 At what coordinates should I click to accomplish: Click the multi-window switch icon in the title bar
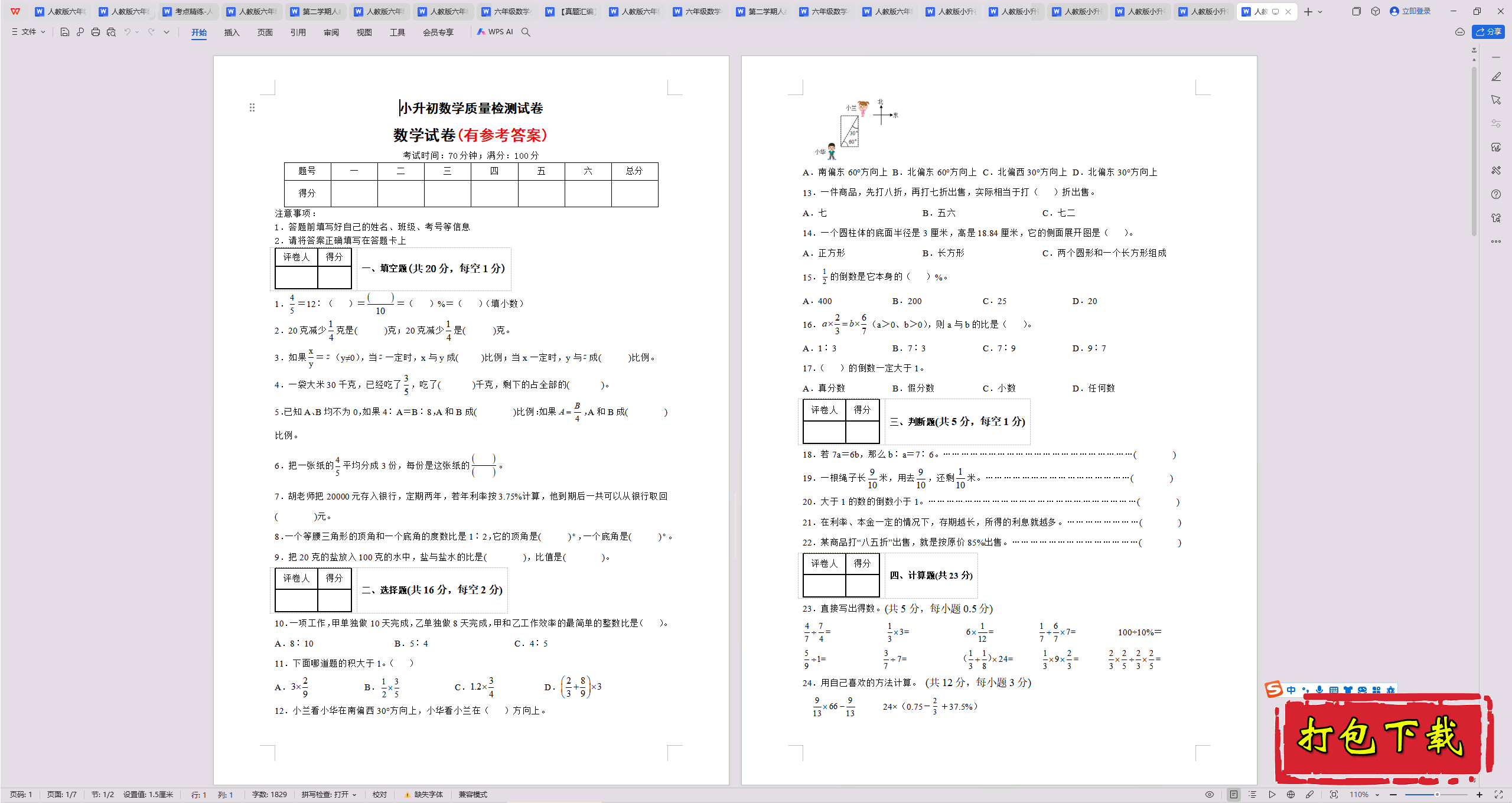click(x=1356, y=11)
